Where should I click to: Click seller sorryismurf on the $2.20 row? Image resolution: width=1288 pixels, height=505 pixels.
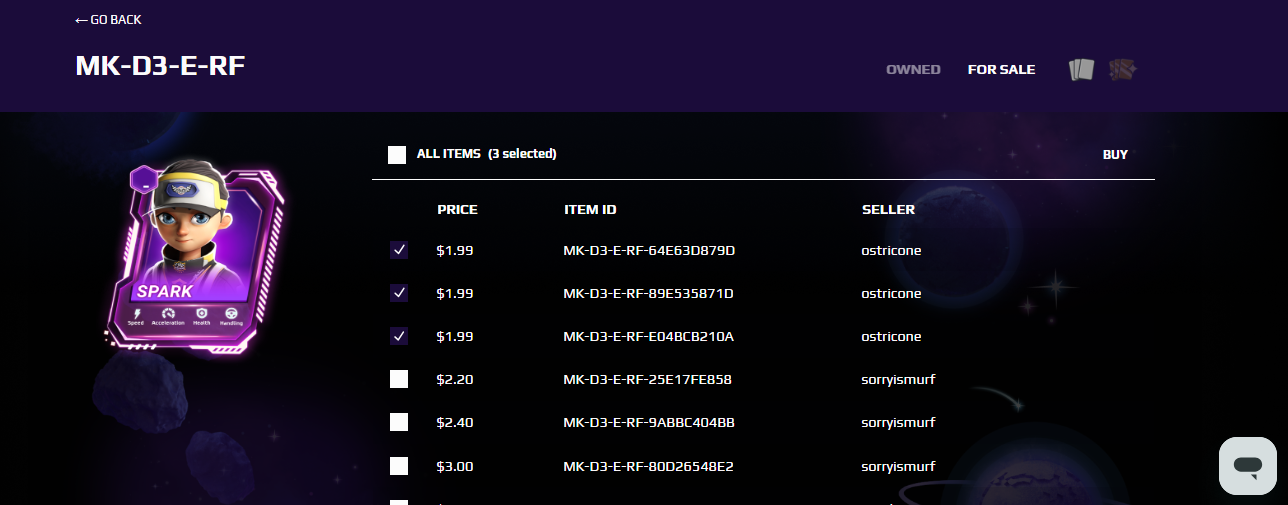898,379
